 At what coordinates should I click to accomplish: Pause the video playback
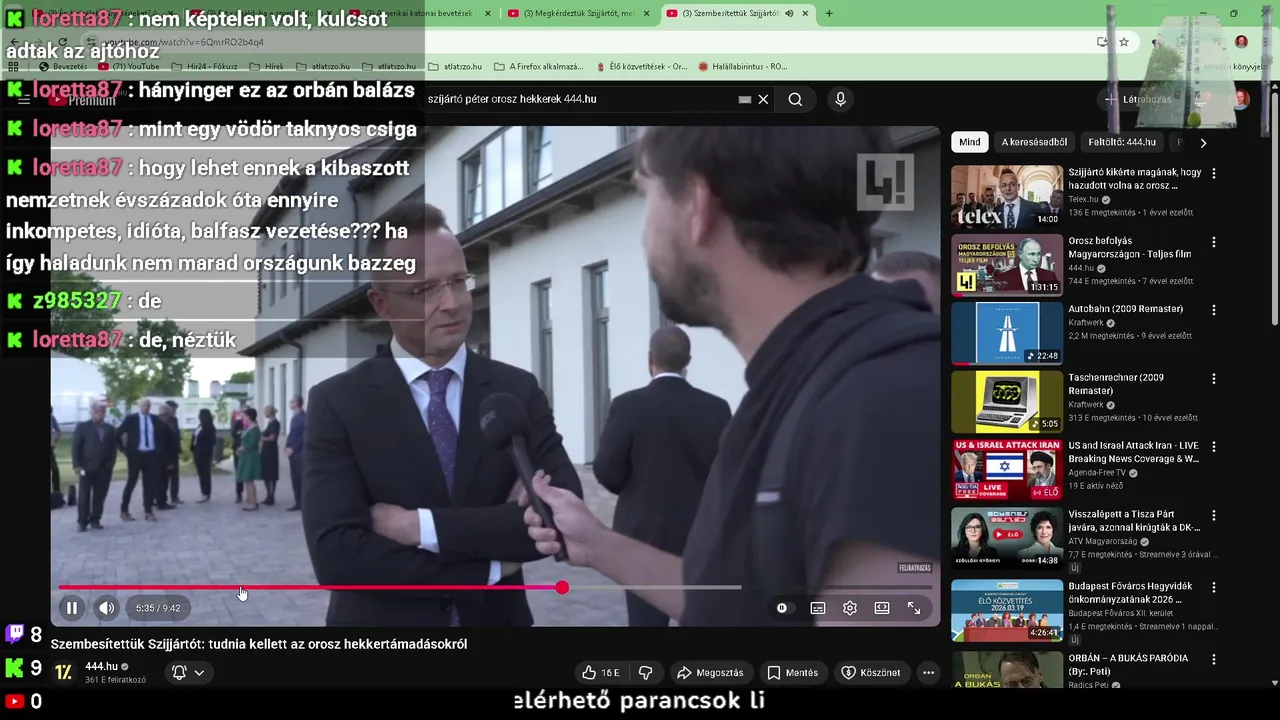(x=72, y=608)
